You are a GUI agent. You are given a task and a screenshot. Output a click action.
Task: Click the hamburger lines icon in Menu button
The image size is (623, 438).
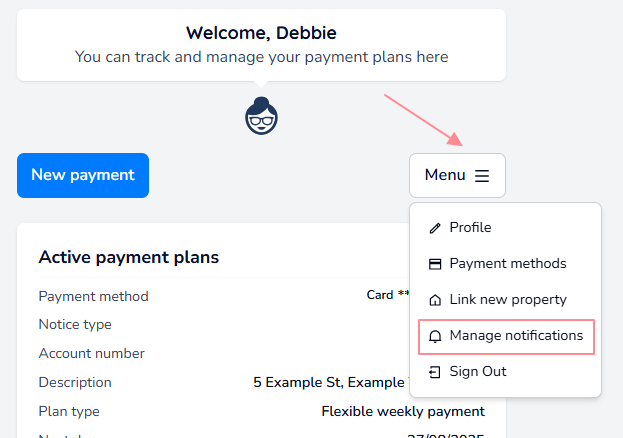482,175
